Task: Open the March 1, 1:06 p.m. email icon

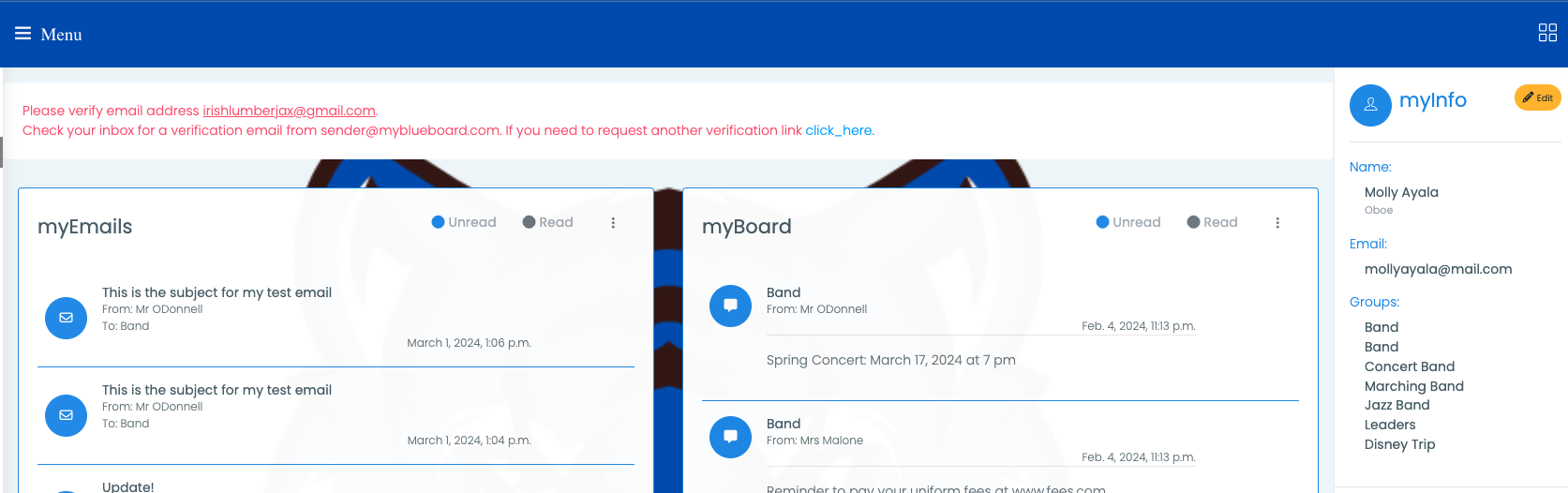Action: point(66,318)
